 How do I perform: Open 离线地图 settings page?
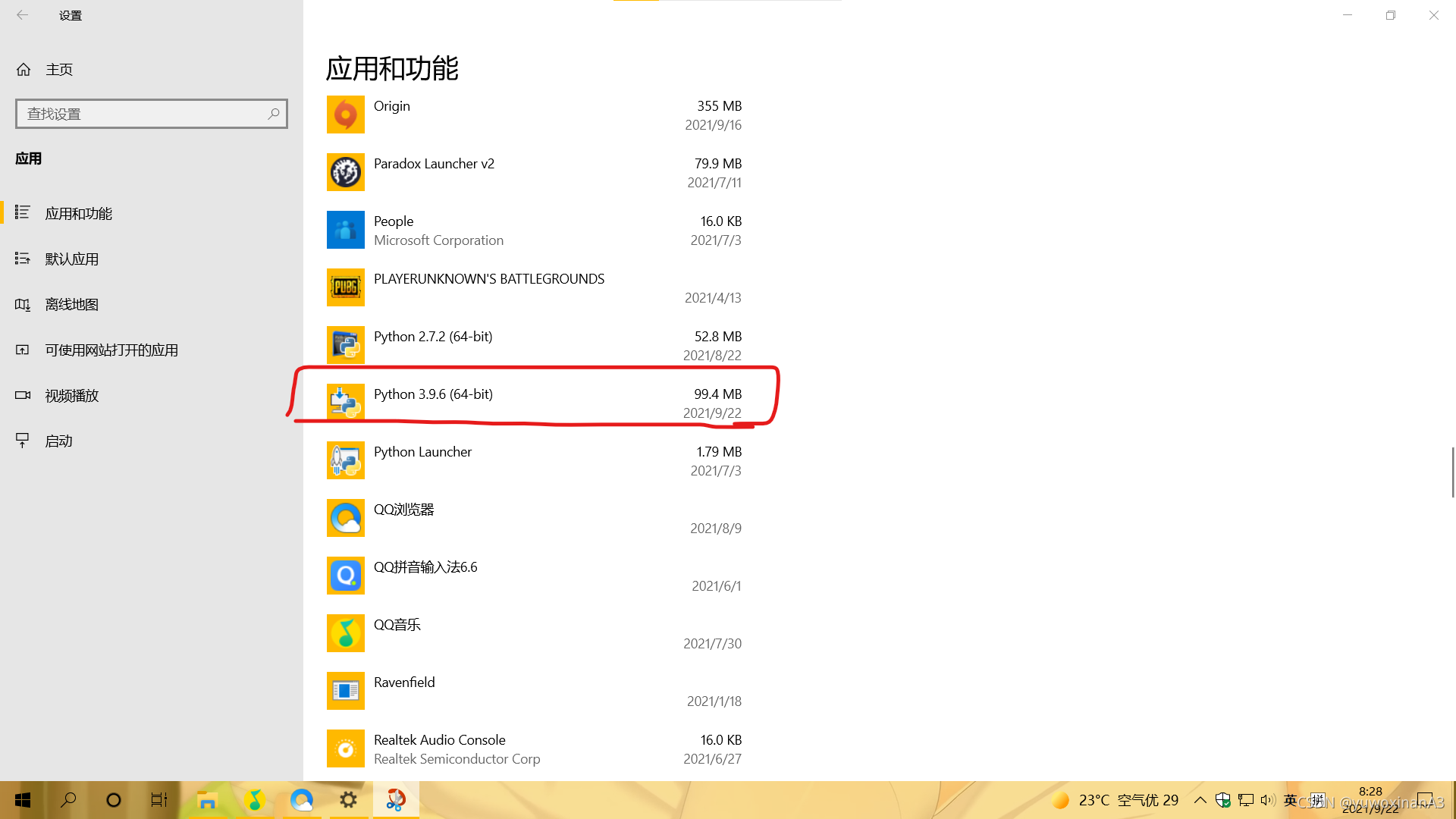[151, 304]
